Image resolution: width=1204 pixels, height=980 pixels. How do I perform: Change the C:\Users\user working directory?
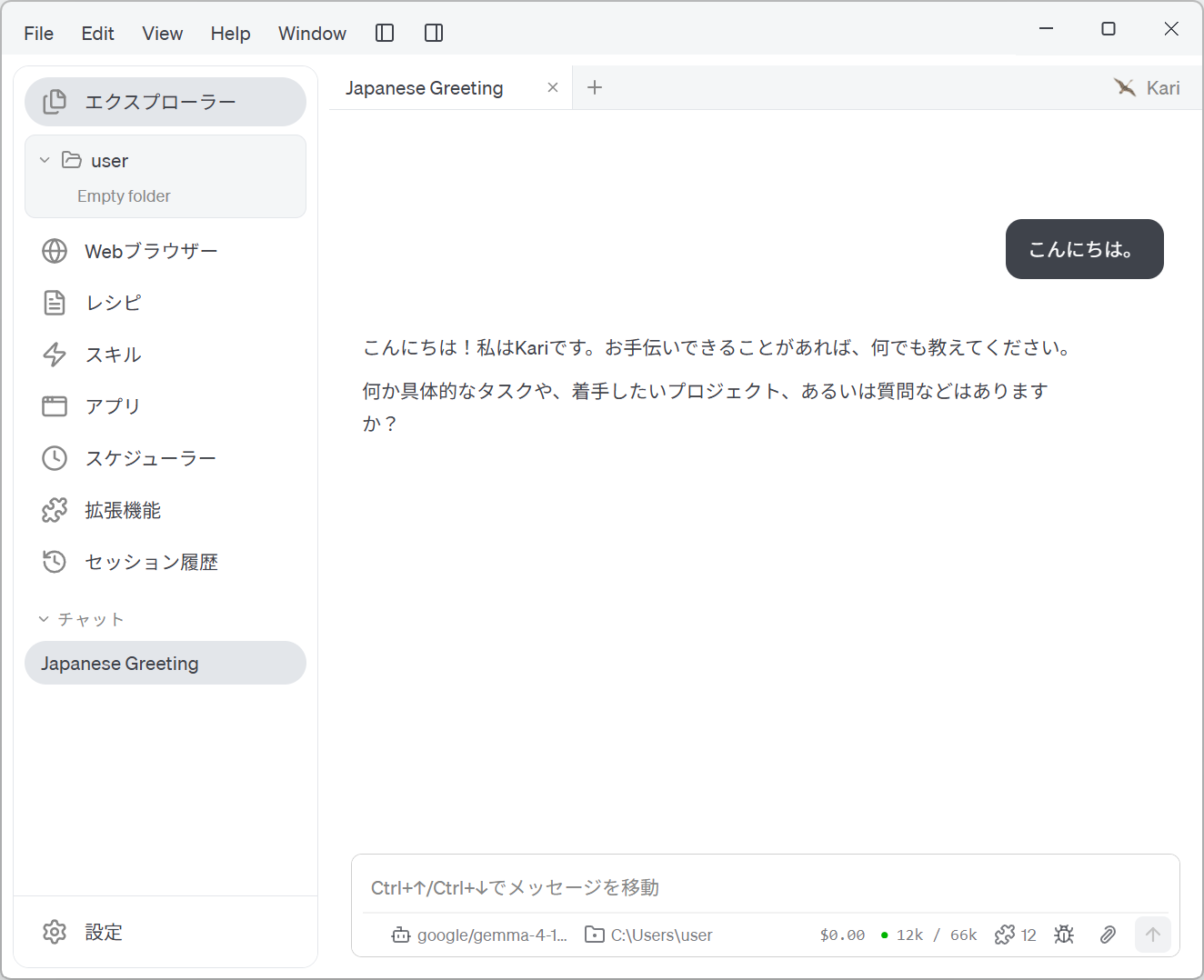point(648,935)
